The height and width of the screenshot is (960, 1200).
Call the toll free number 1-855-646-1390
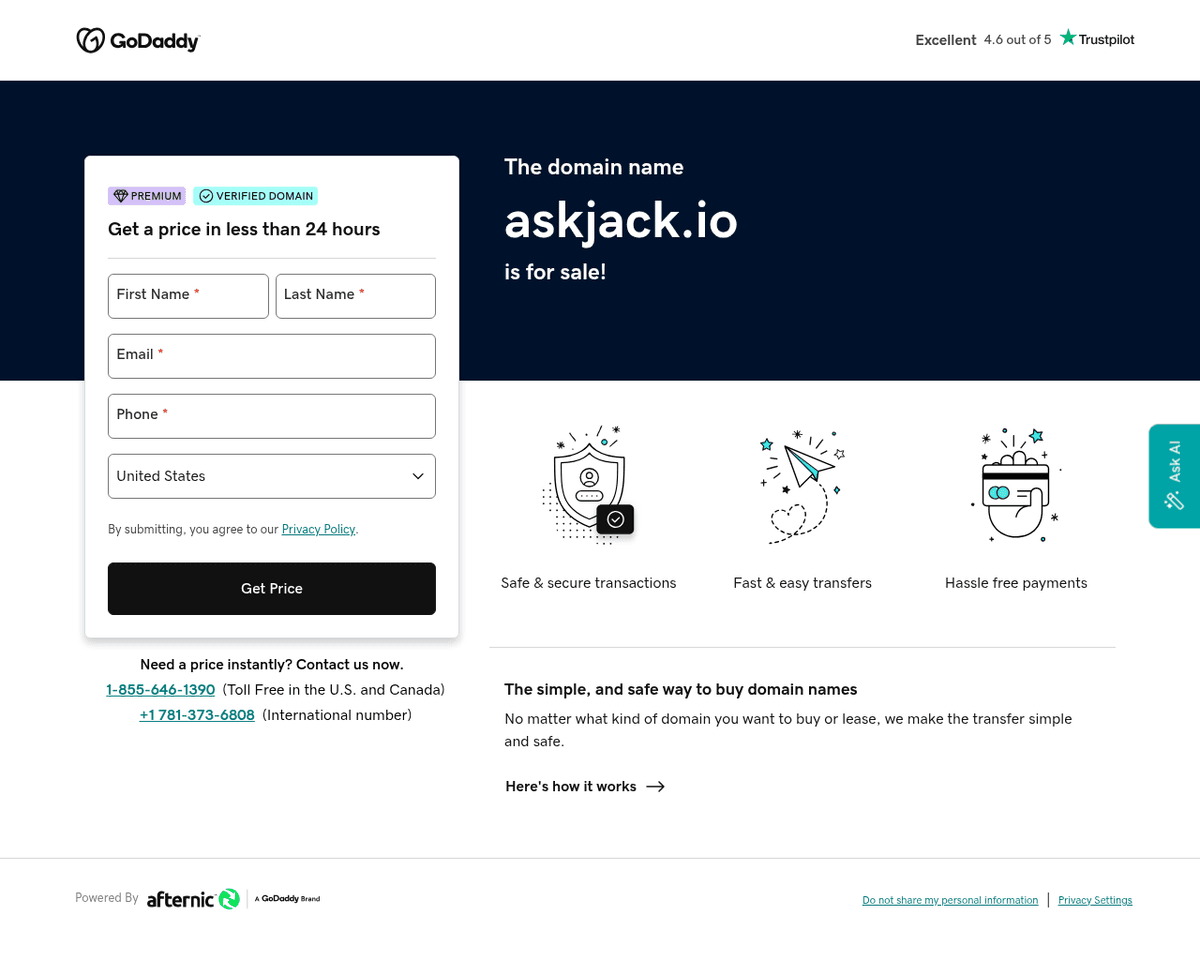point(161,690)
